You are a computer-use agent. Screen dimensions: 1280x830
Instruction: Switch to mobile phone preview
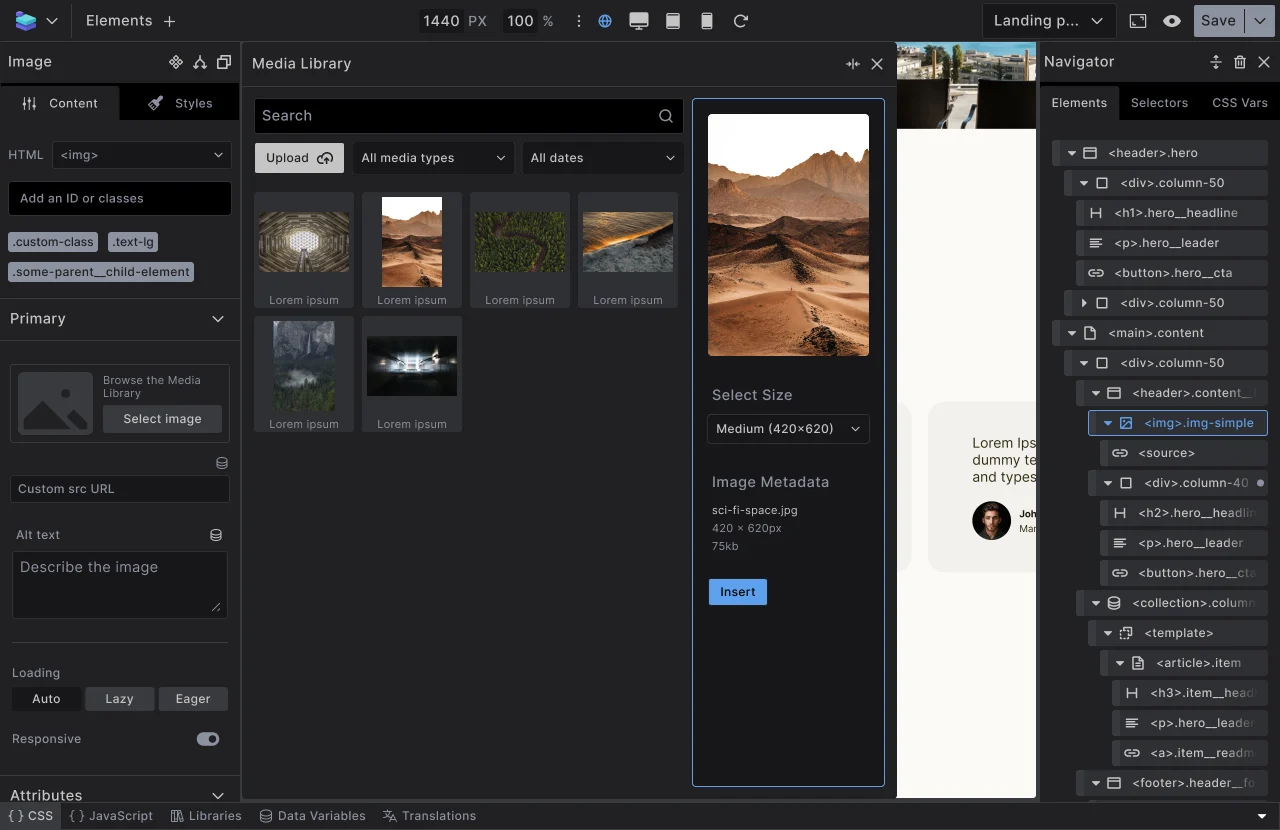tap(707, 20)
